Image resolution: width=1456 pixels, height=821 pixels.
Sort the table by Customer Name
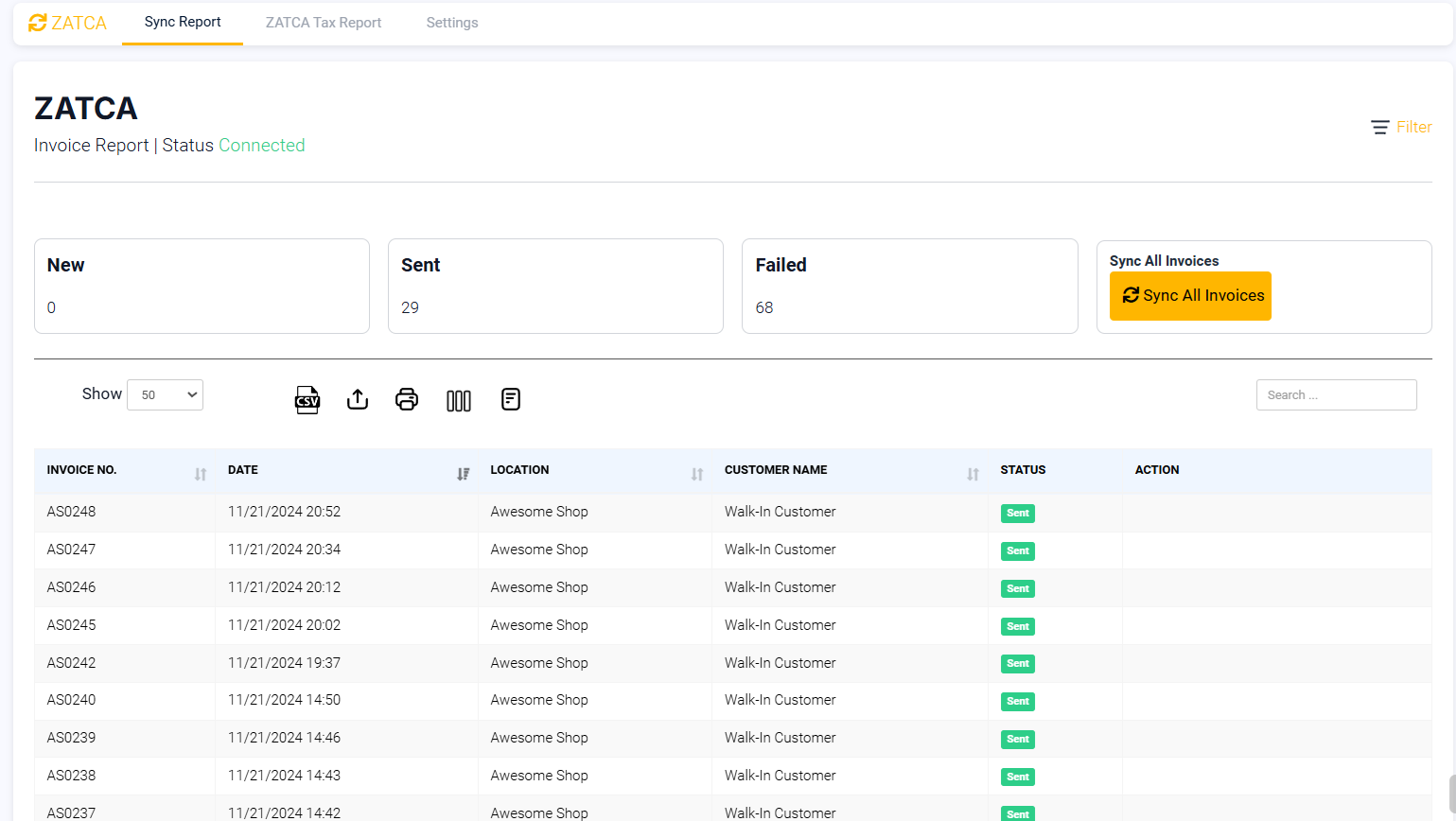pyautogui.click(x=972, y=473)
